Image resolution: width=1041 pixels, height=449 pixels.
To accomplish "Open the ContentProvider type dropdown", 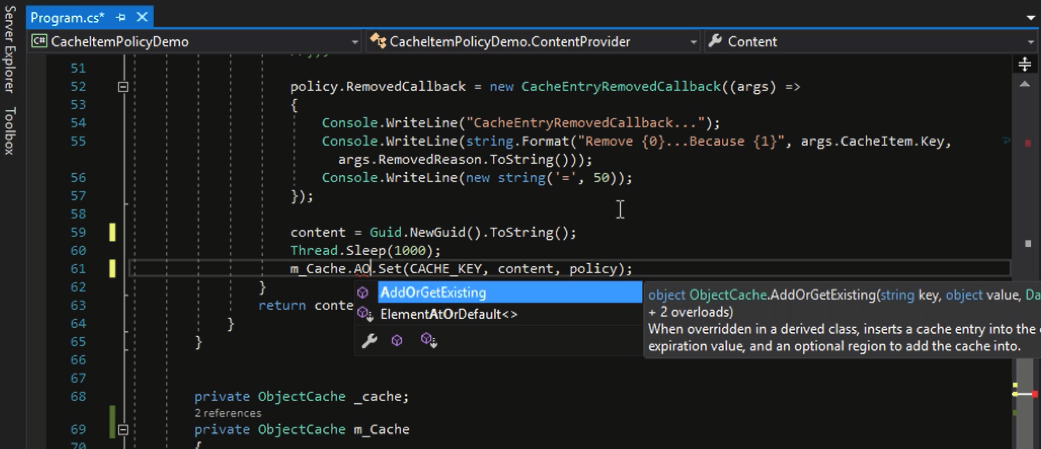I will click(x=693, y=42).
